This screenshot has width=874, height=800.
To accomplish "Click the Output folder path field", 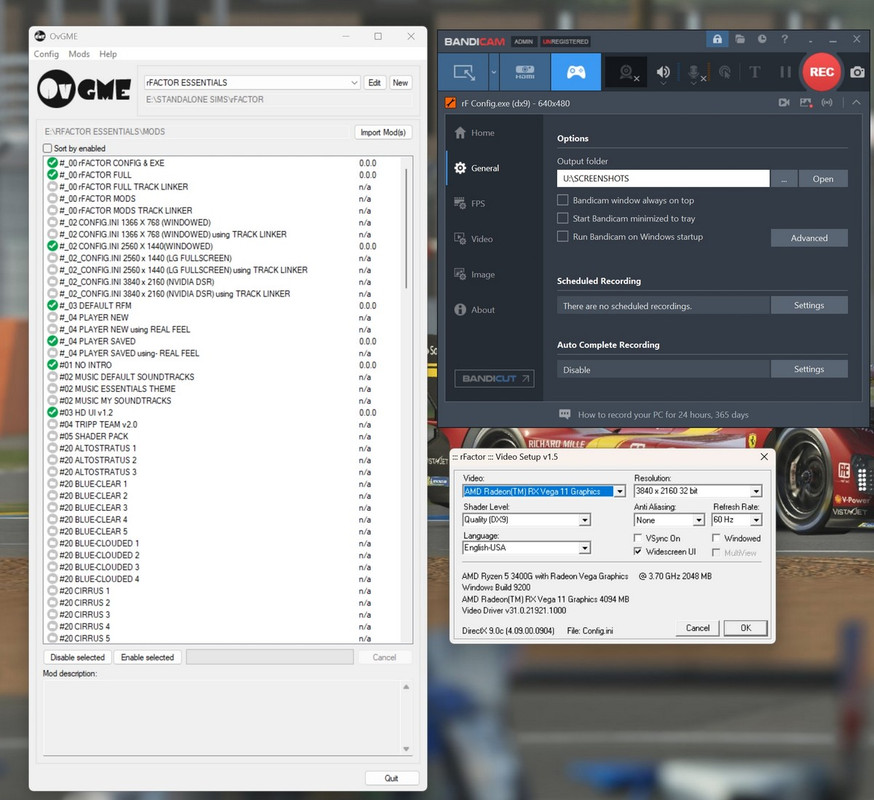I will point(663,178).
